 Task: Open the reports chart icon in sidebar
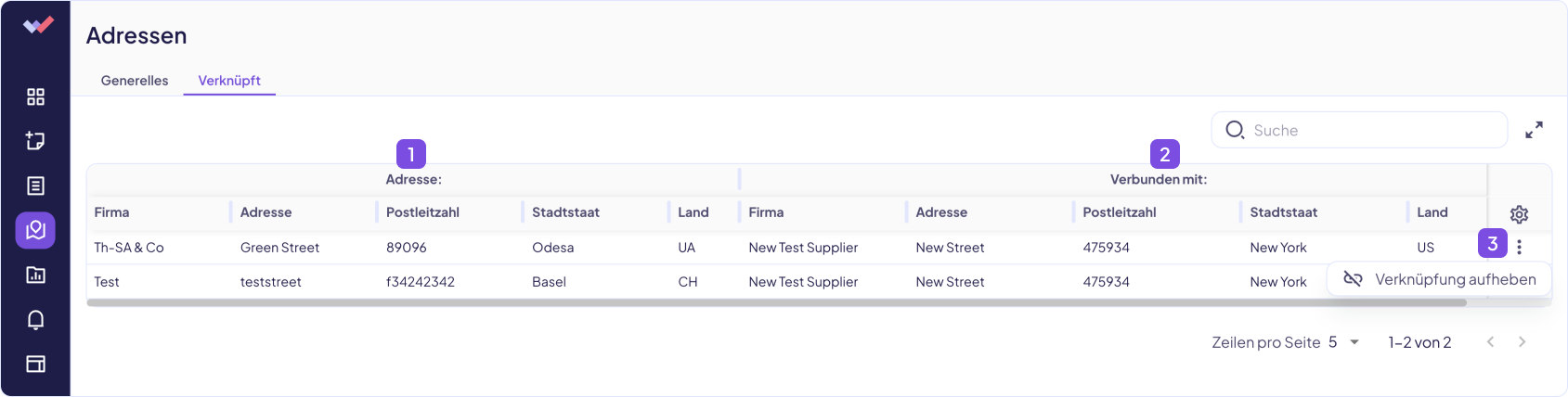tap(35, 275)
